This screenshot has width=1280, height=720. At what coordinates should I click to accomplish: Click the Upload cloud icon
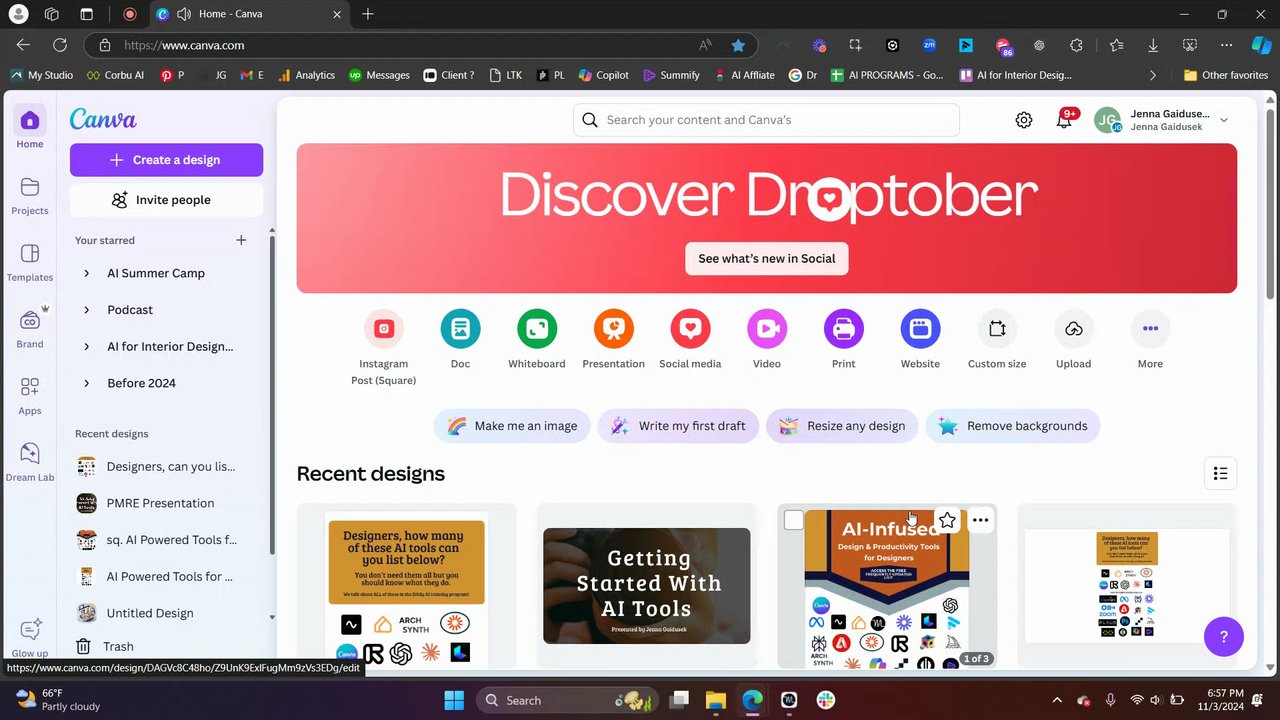point(1074,329)
